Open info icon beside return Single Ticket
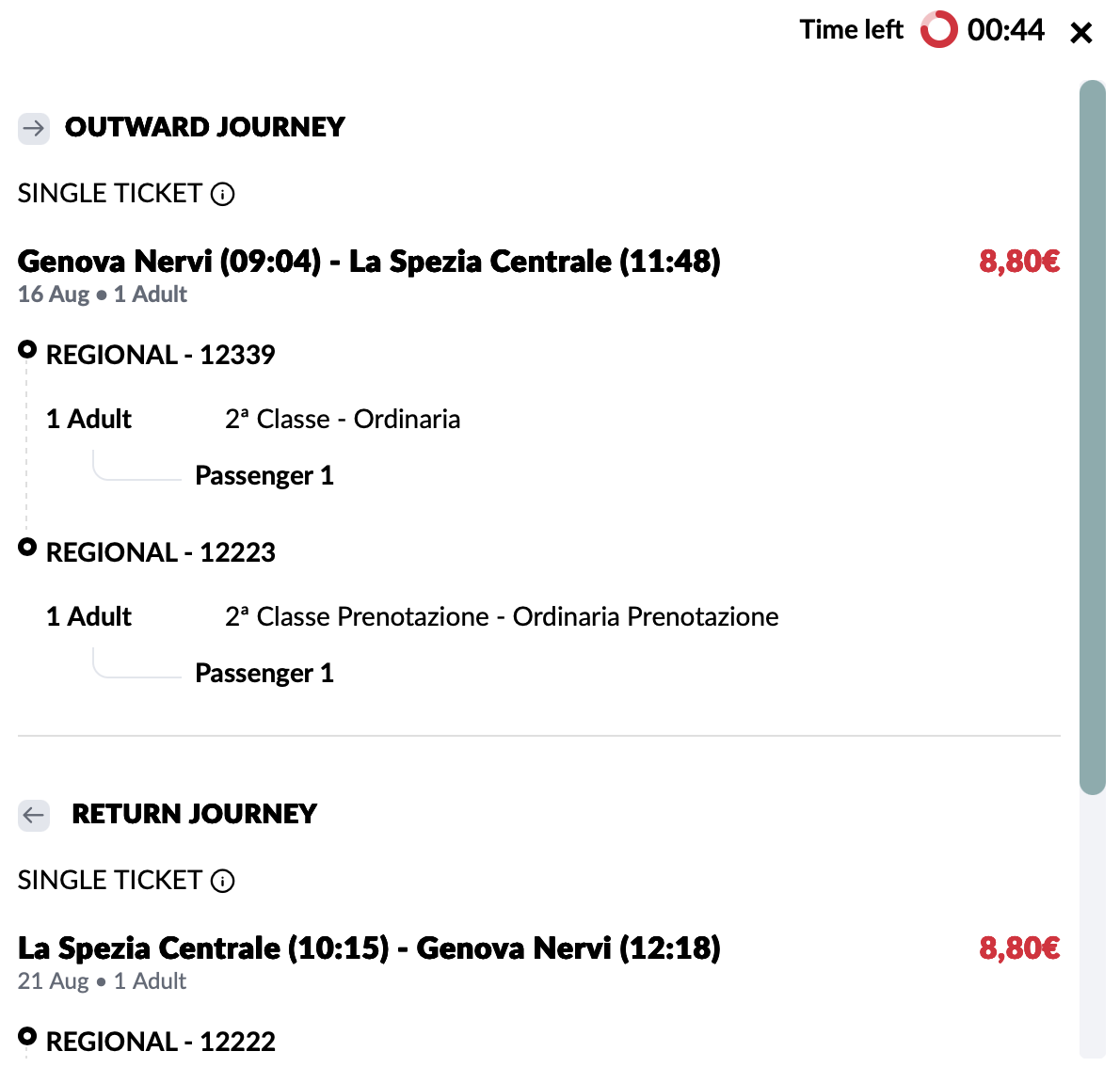1120x1067 pixels. [x=222, y=881]
